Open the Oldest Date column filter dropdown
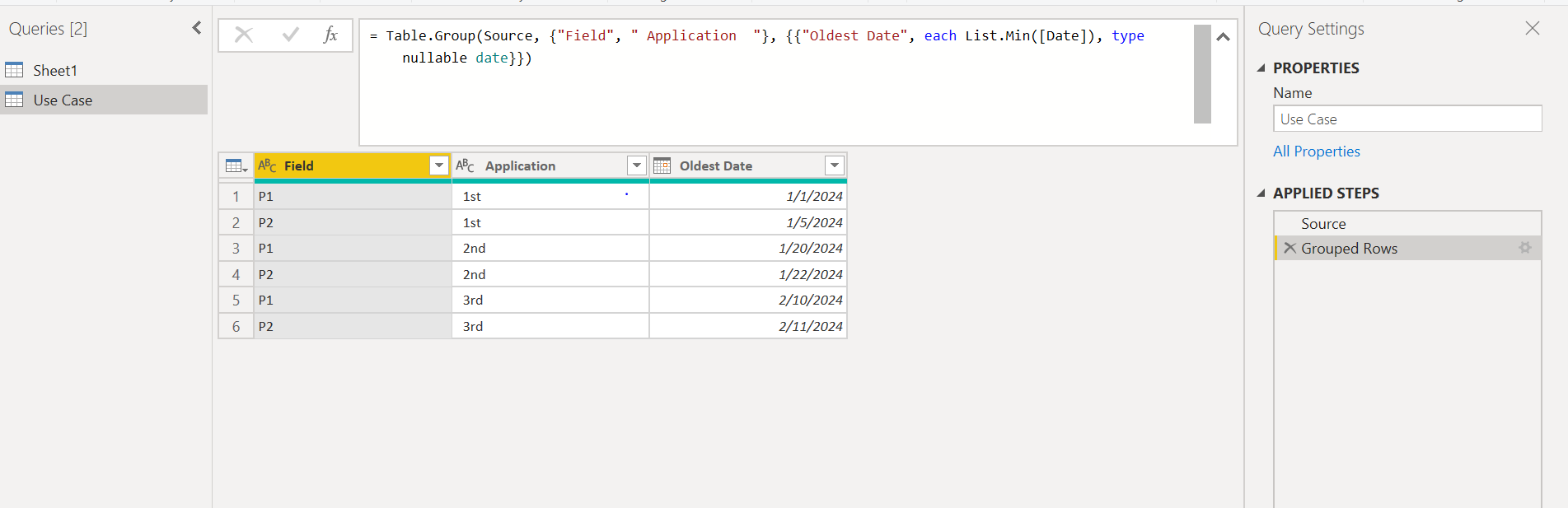1568x508 pixels. tap(835, 165)
